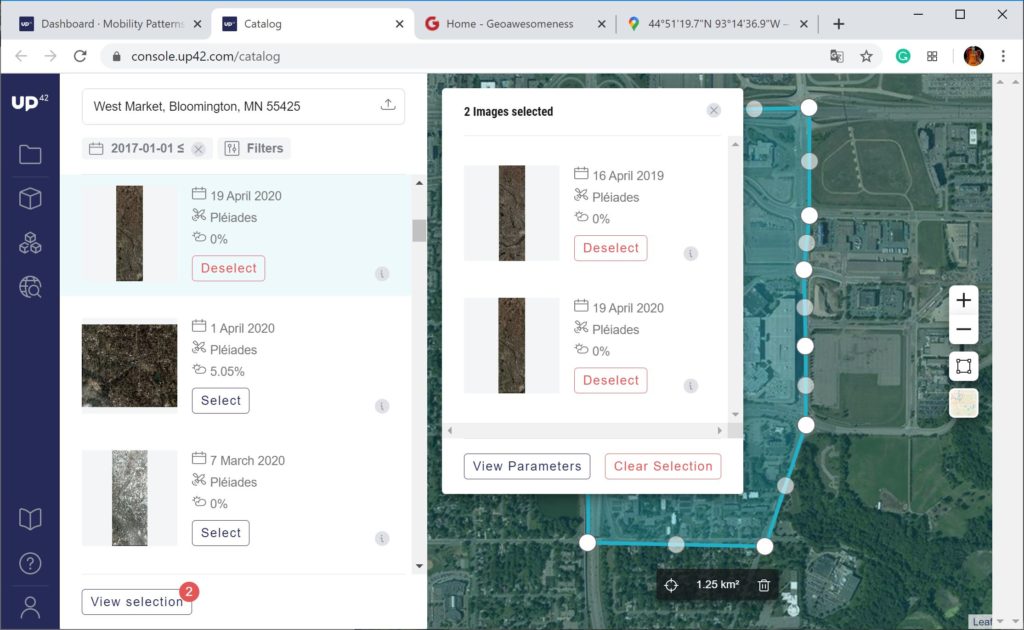Show info for 1 April 2020 result
This screenshot has width=1024, height=630.
click(x=383, y=406)
